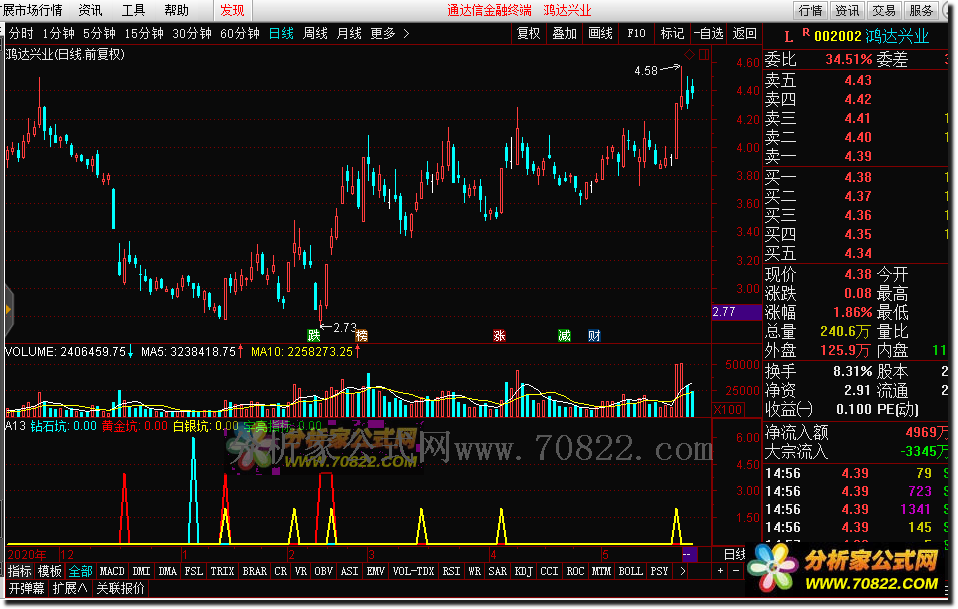
Task: Select the 日线 daily period
Action: coord(281,34)
